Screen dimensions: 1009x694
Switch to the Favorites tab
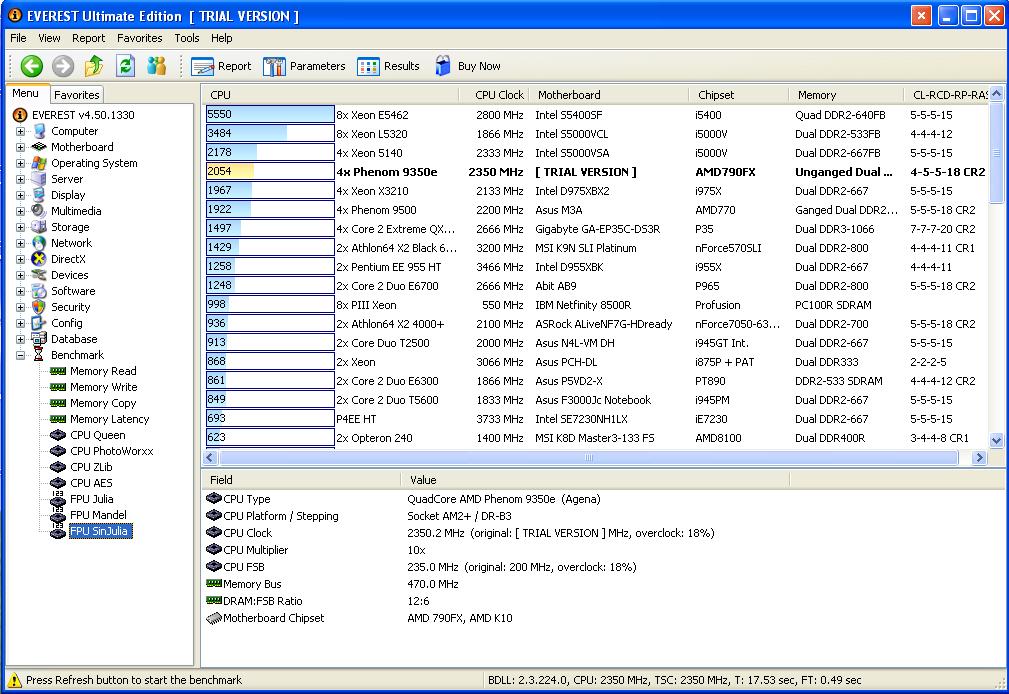pos(77,95)
